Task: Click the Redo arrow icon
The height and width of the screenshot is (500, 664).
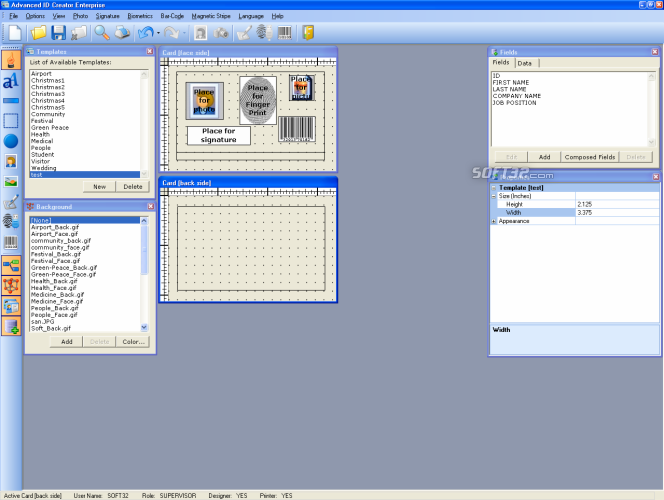Action: click(172, 33)
